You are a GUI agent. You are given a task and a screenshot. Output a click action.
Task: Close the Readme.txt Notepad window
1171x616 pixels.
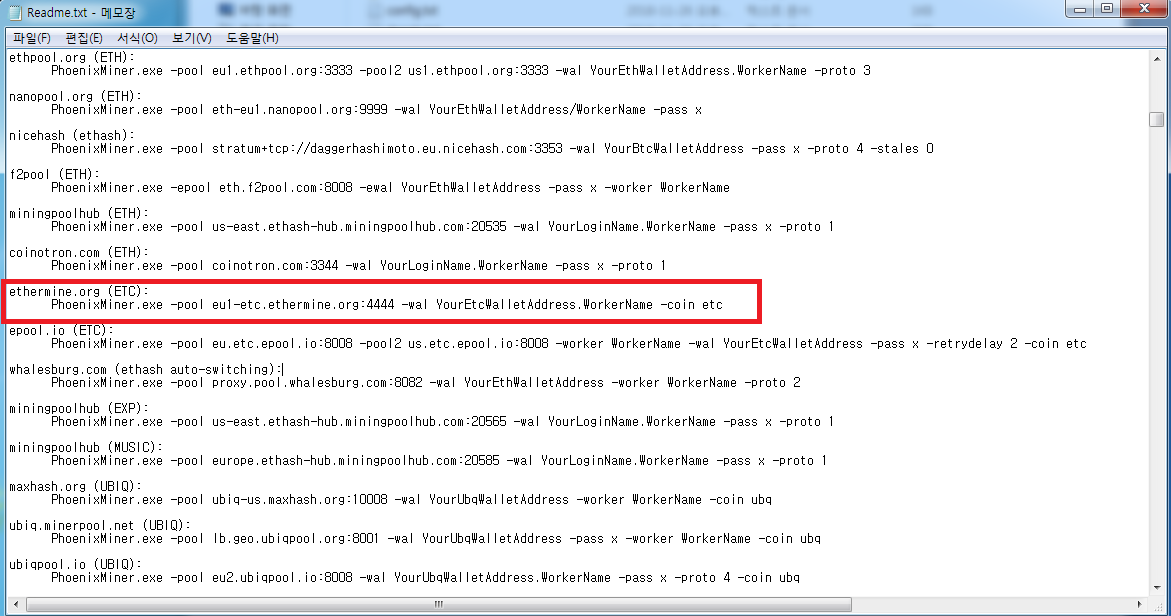tap(1144, 9)
